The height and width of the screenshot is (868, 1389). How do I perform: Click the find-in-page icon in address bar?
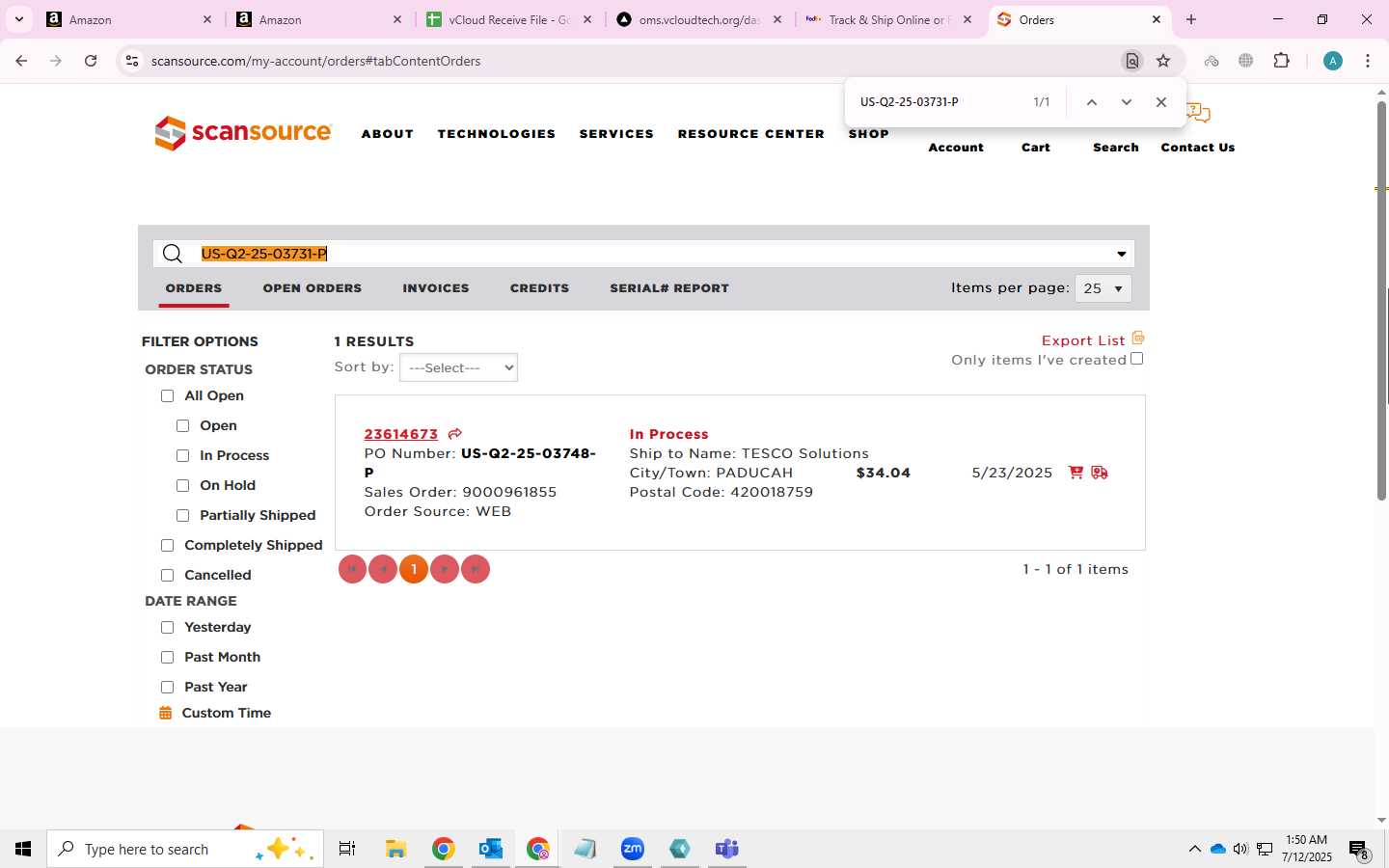pos(1132,61)
